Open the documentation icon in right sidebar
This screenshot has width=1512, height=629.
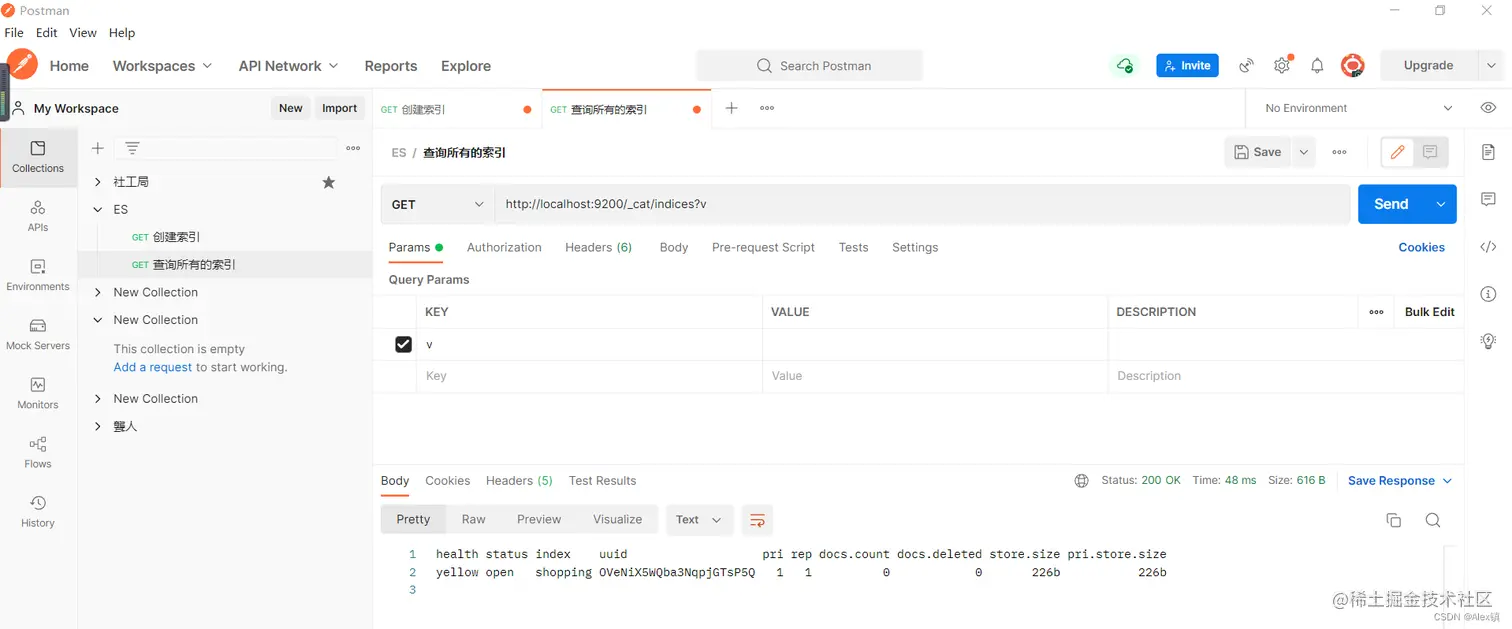(1488, 152)
